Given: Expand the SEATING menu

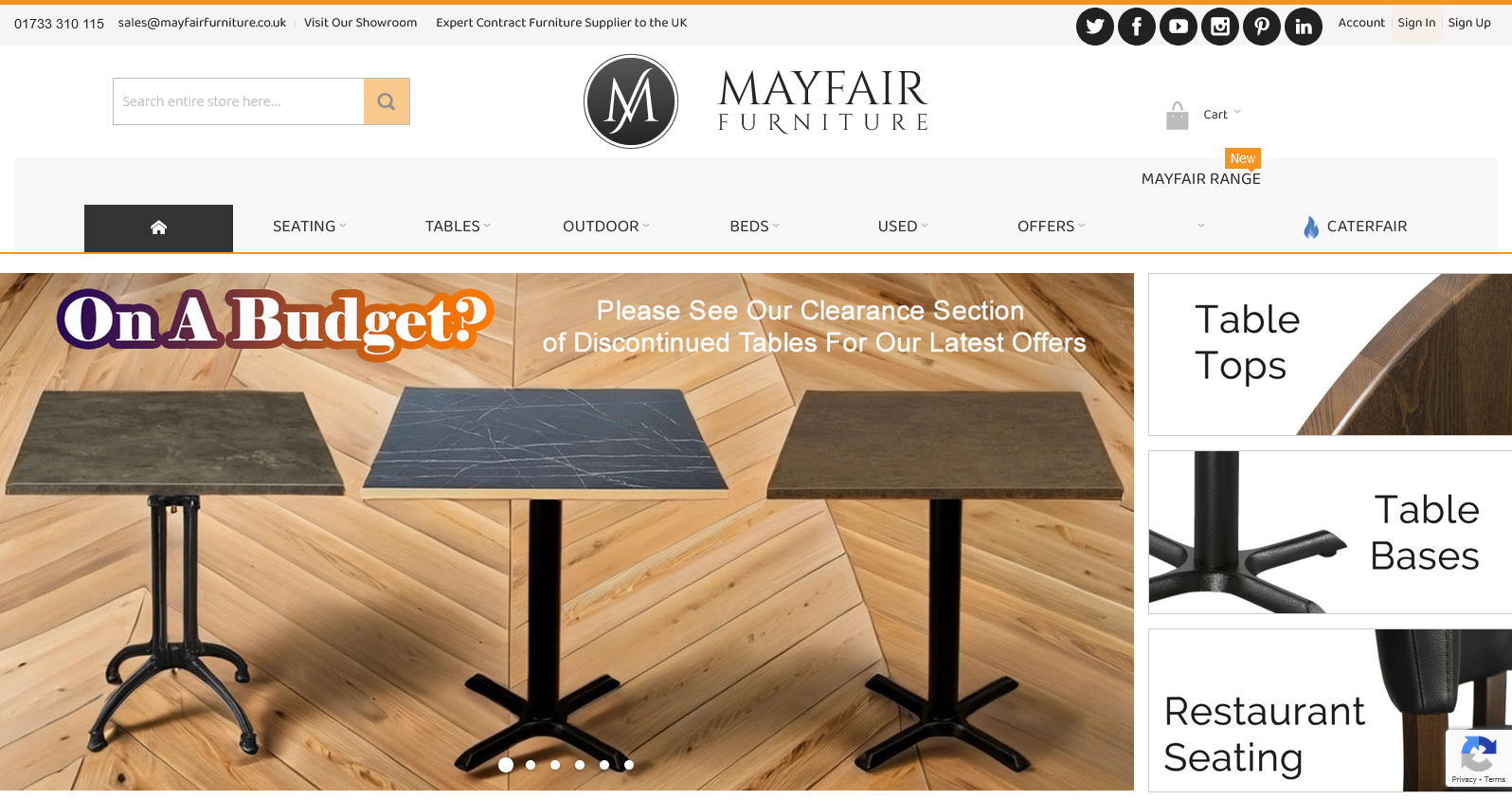Looking at the screenshot, I should click(x=309, y=227).
